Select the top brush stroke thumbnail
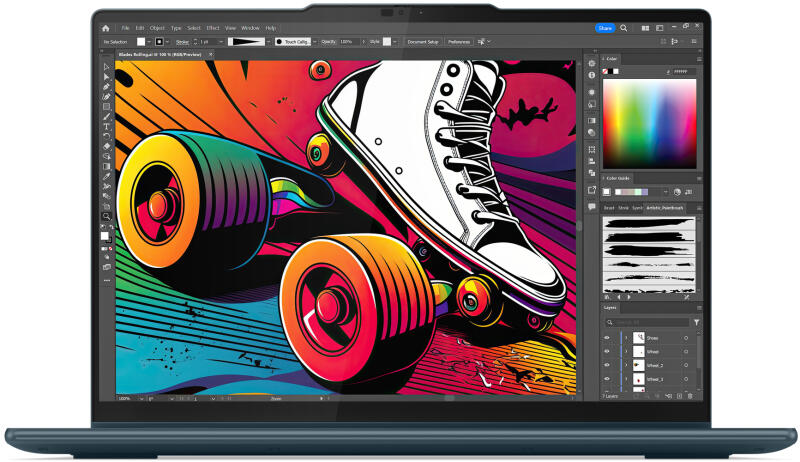 click(x=649, y=224)
